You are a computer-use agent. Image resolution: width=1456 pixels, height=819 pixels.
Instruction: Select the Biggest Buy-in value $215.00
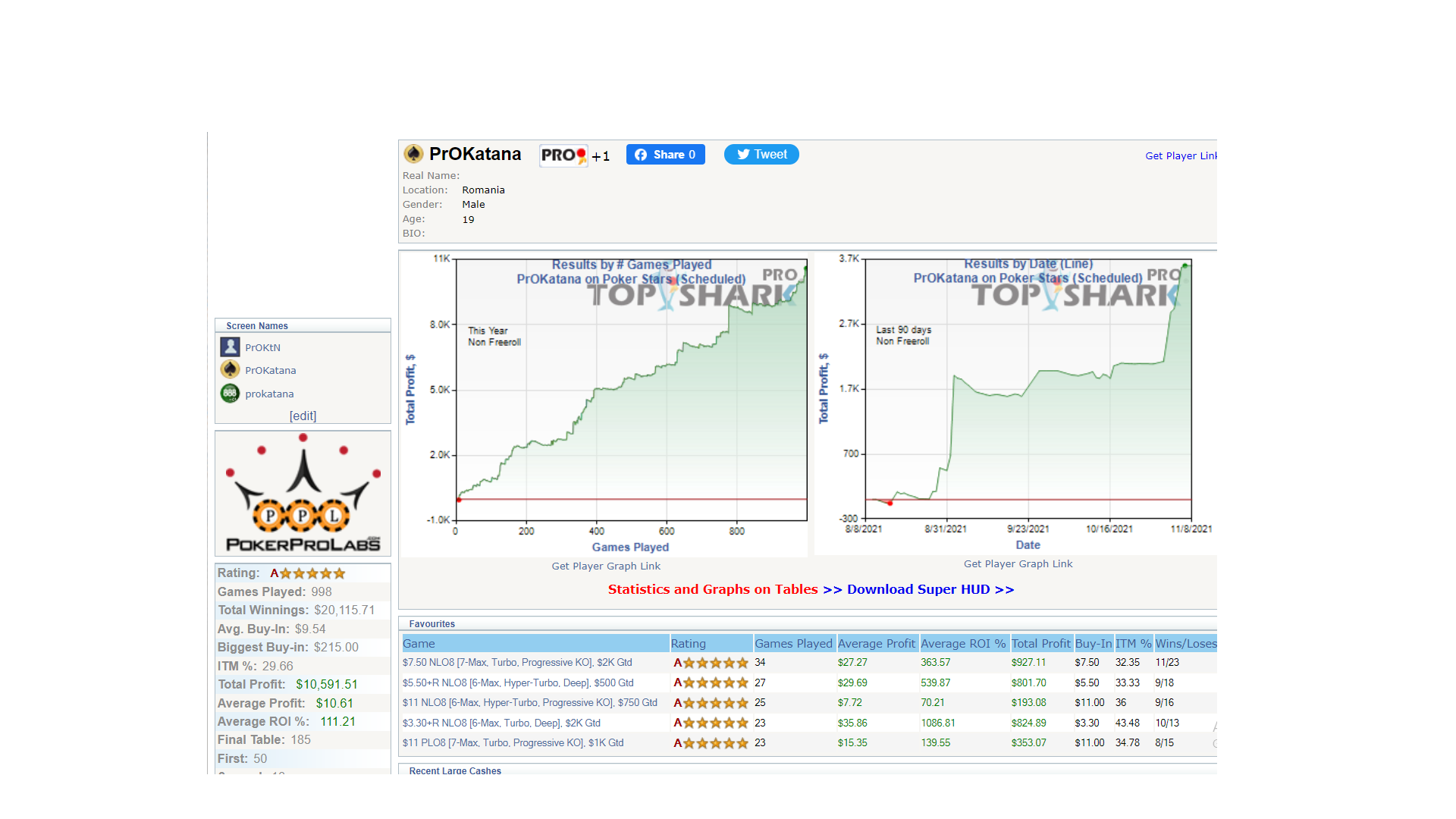pyautogui.click(x=336, y=648)
